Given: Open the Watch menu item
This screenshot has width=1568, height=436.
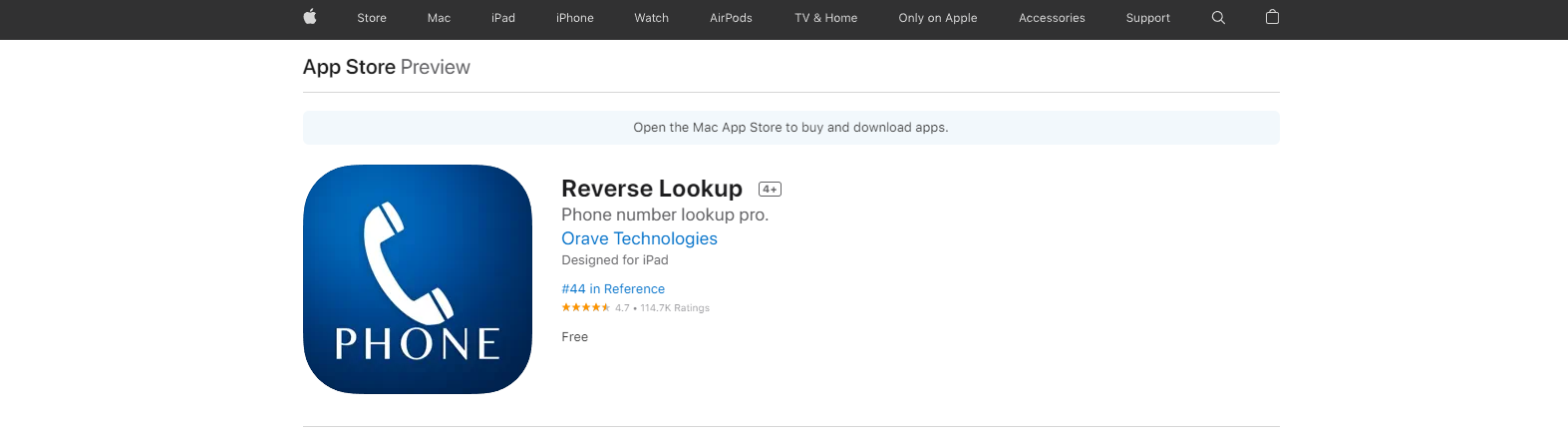Looking at the screenshot, I should (x=652, y=18).
